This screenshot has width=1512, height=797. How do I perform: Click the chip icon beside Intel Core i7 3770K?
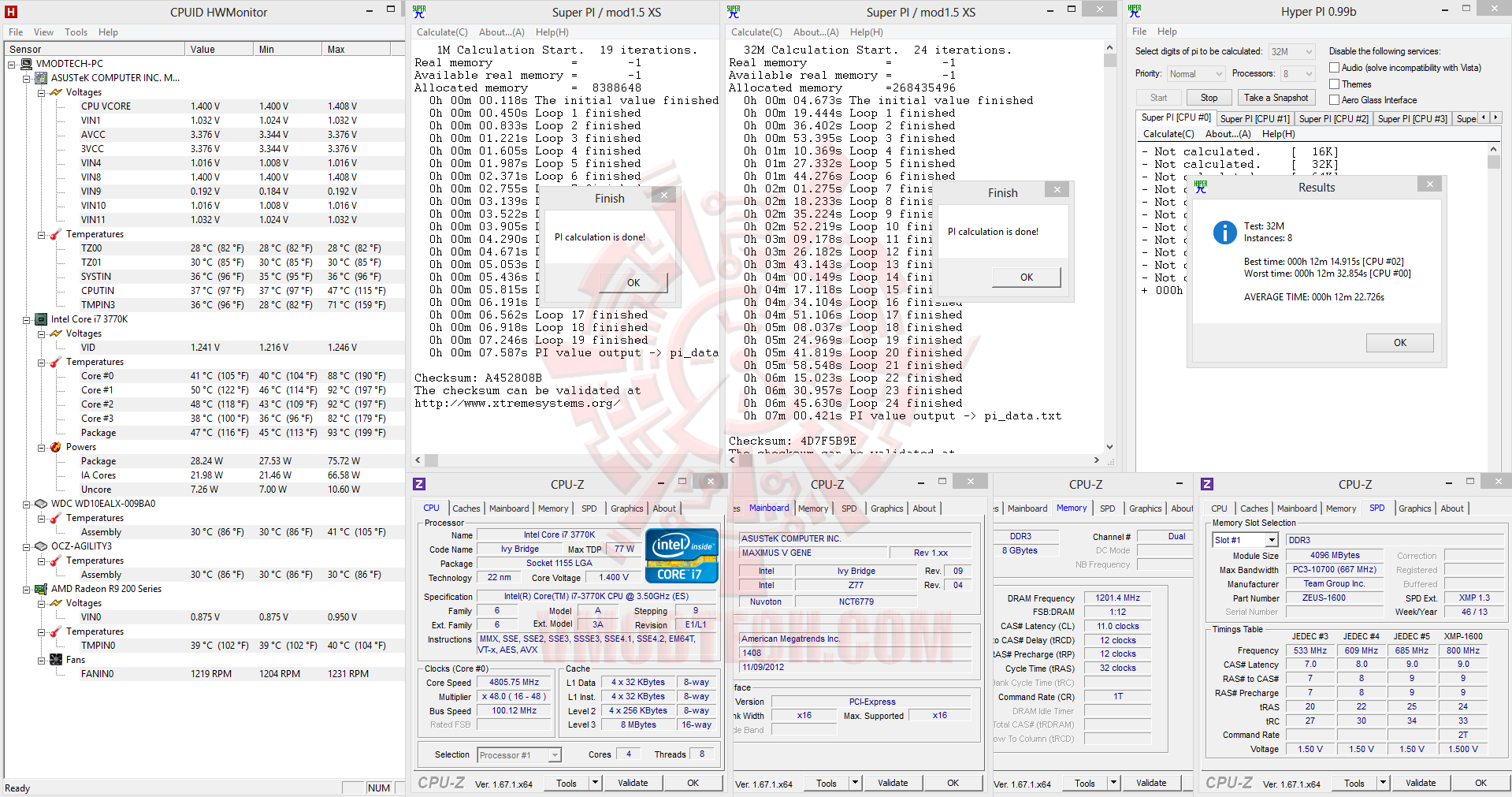point(41,319)
